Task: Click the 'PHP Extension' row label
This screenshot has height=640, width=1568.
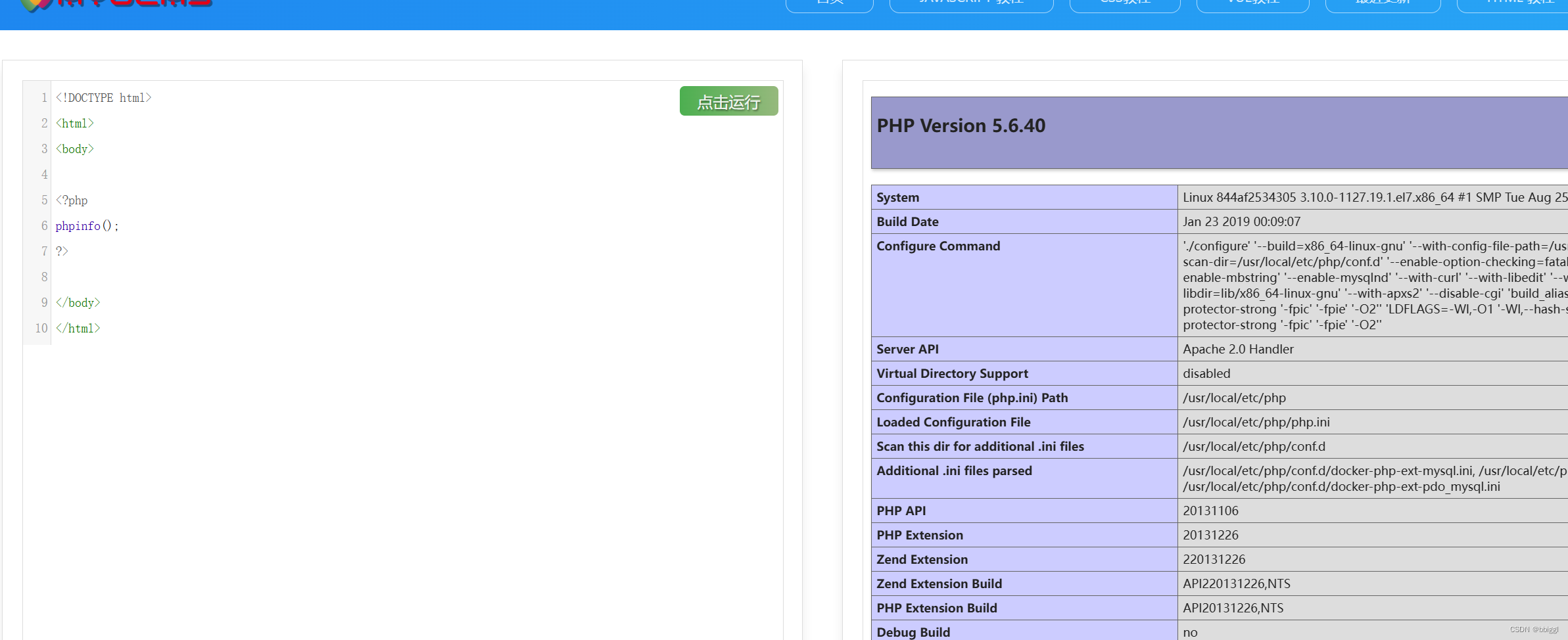Action: [x=920, y=535]
